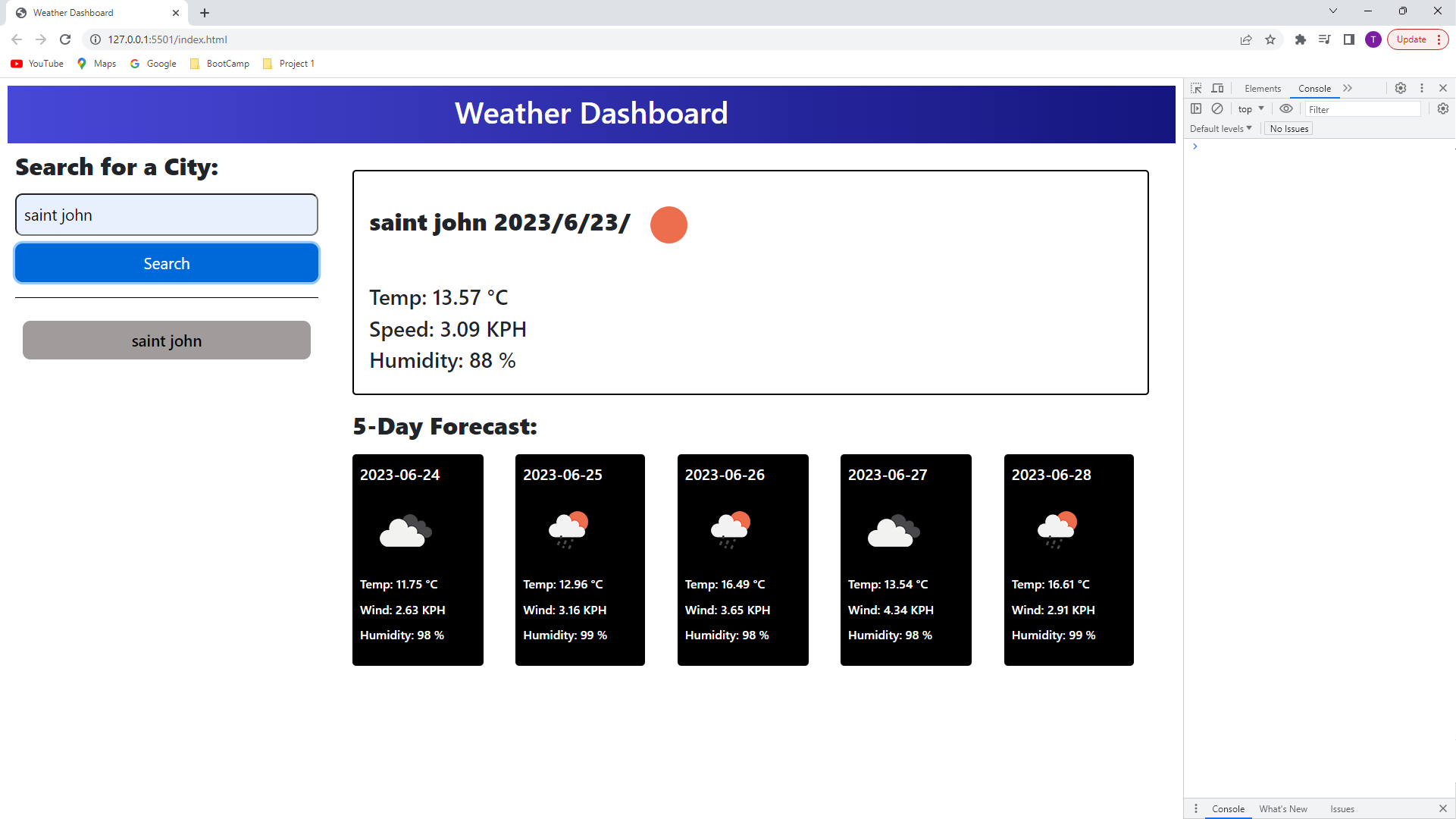Open the console settings gear icon
The height and width of the screenshot is (819, 1456).
pos(1442,108)
